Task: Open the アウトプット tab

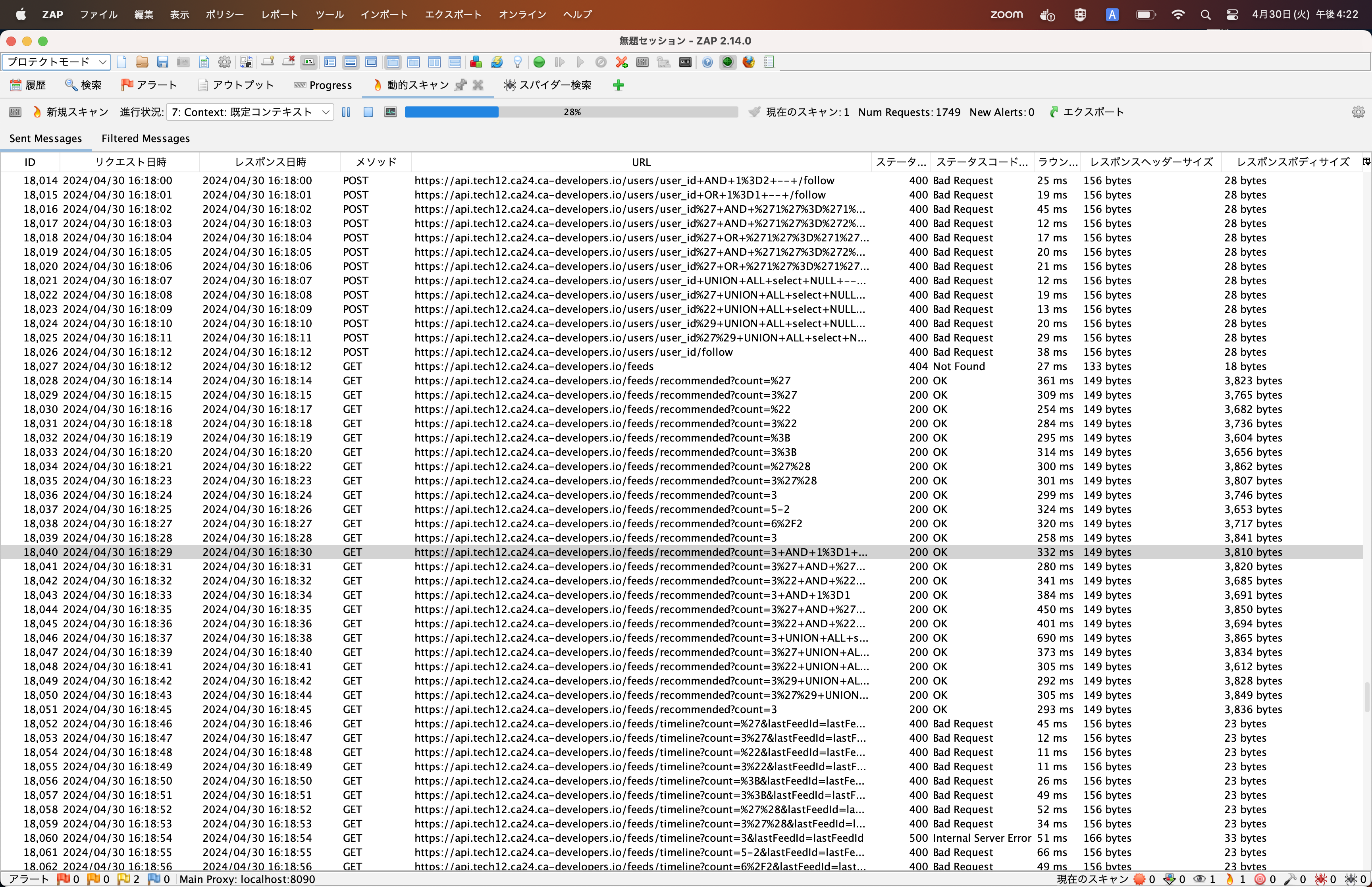Action: click(x=236, y=85)
